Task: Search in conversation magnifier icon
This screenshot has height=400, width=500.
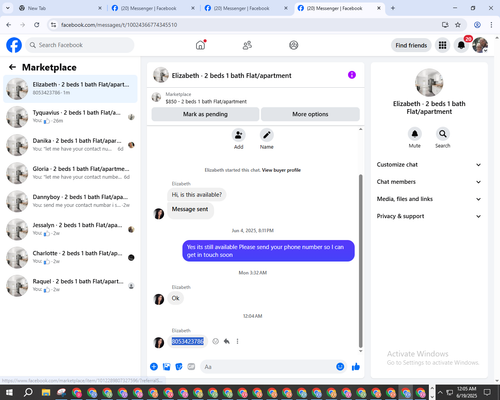Action: coord(443,134)
